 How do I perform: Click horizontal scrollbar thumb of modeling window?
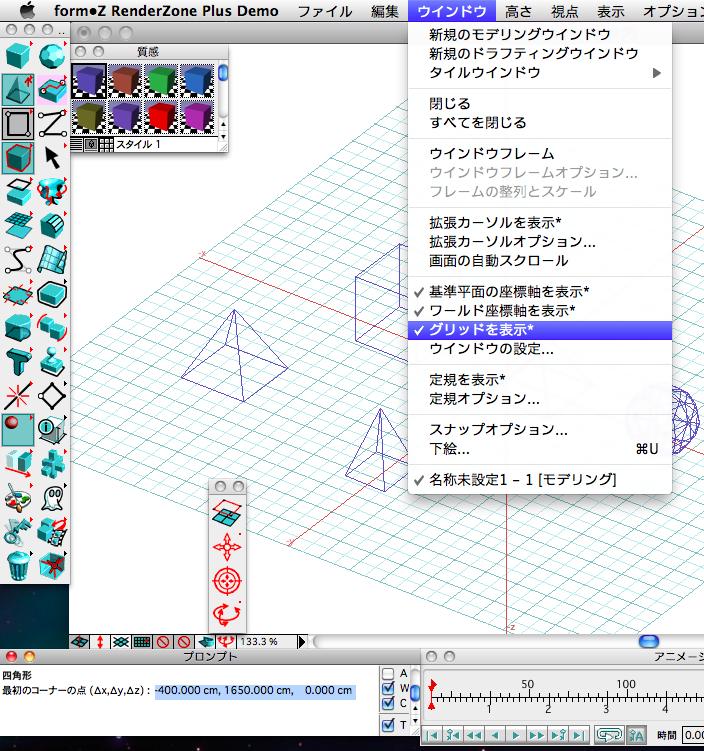tap(649, 641)
